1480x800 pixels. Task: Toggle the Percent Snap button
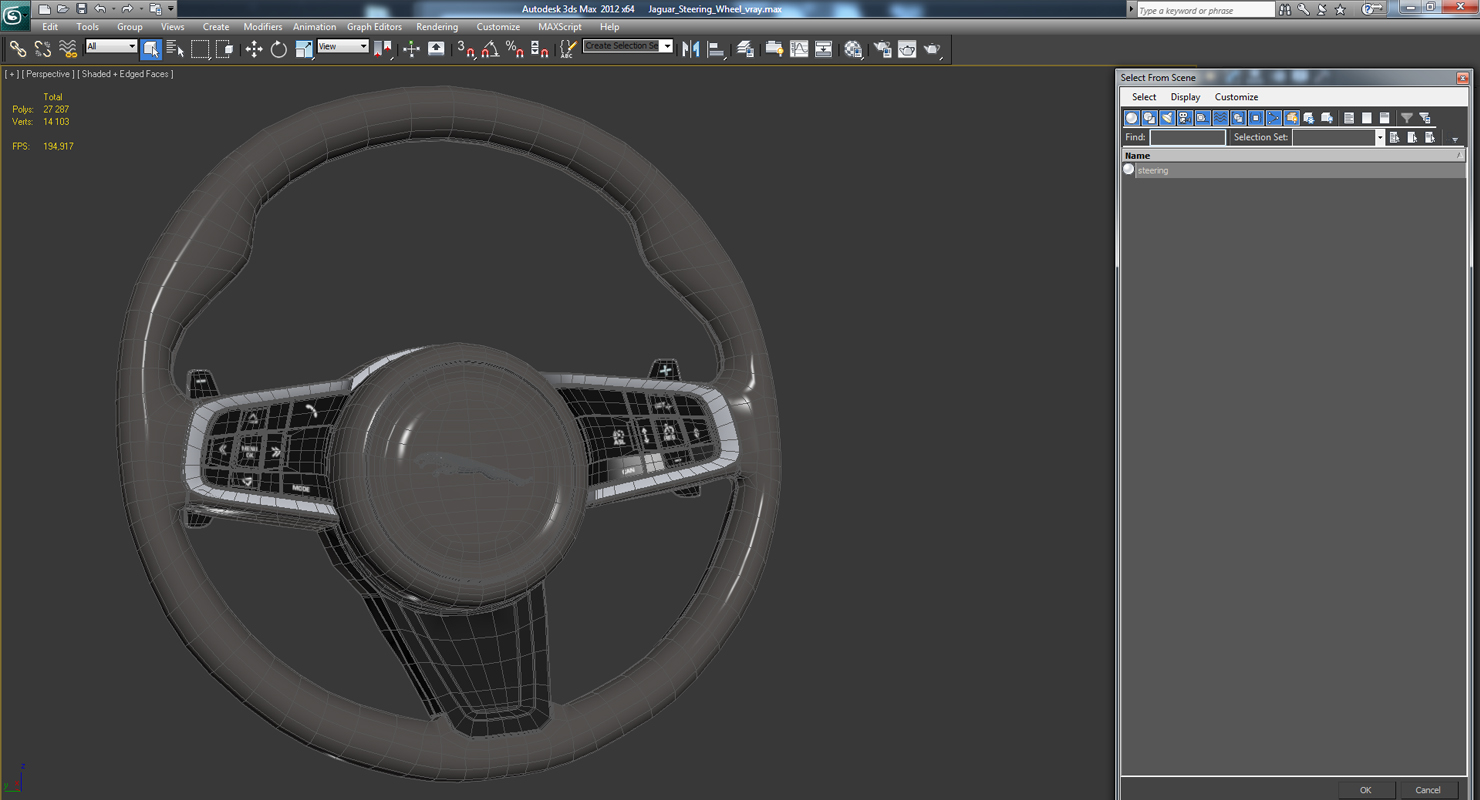[x=515, y=49]
